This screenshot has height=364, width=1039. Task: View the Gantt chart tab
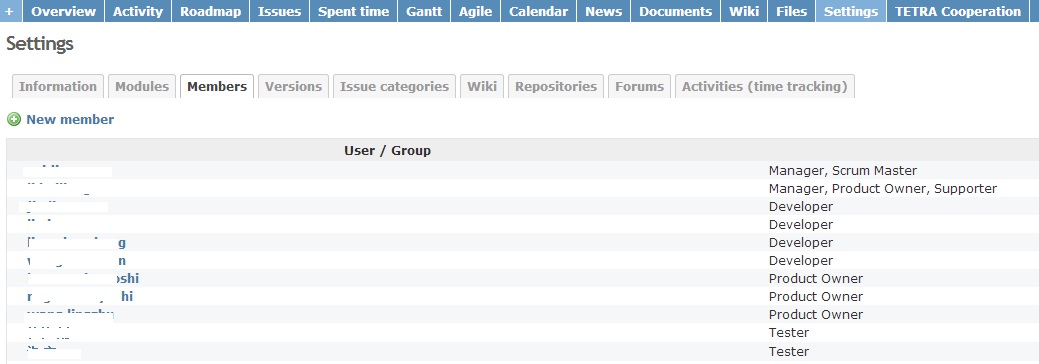click(424, 11)
